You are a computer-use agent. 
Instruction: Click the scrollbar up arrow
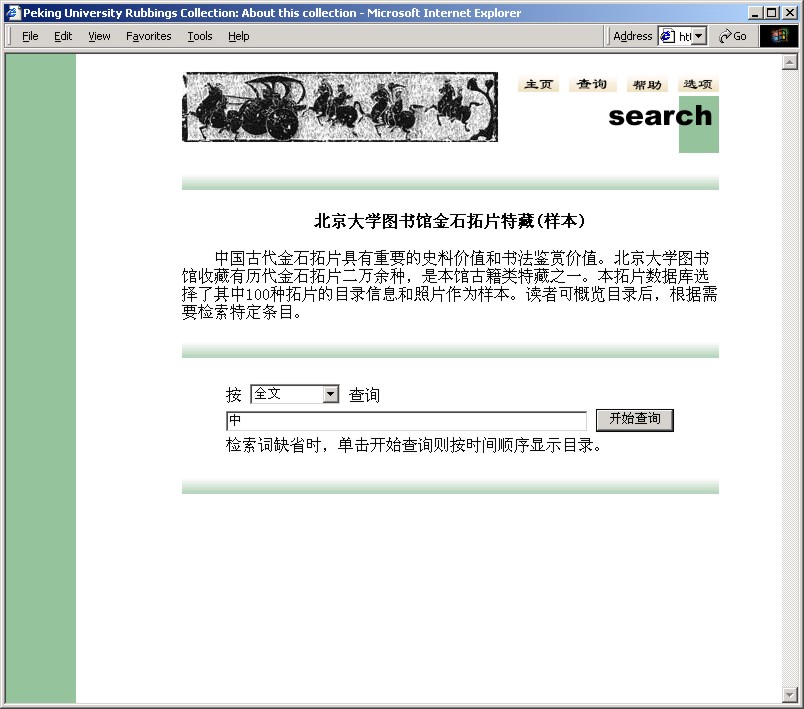pyautogui.click(x=789, y=62)
